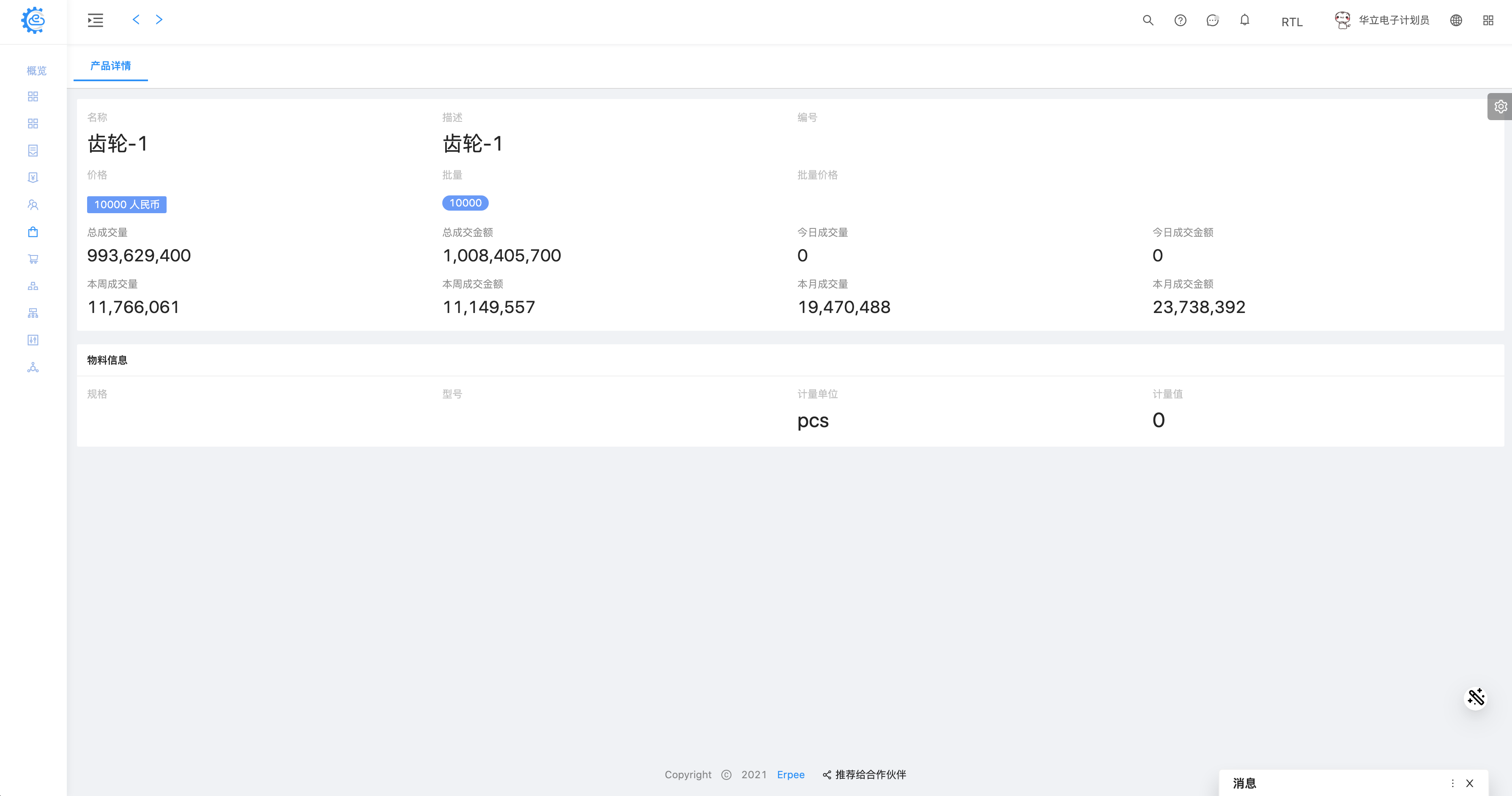Open the Erpee footer link
Image resolution: width=1512 pixels, height=796 pixels.
[x=790, y=774]
